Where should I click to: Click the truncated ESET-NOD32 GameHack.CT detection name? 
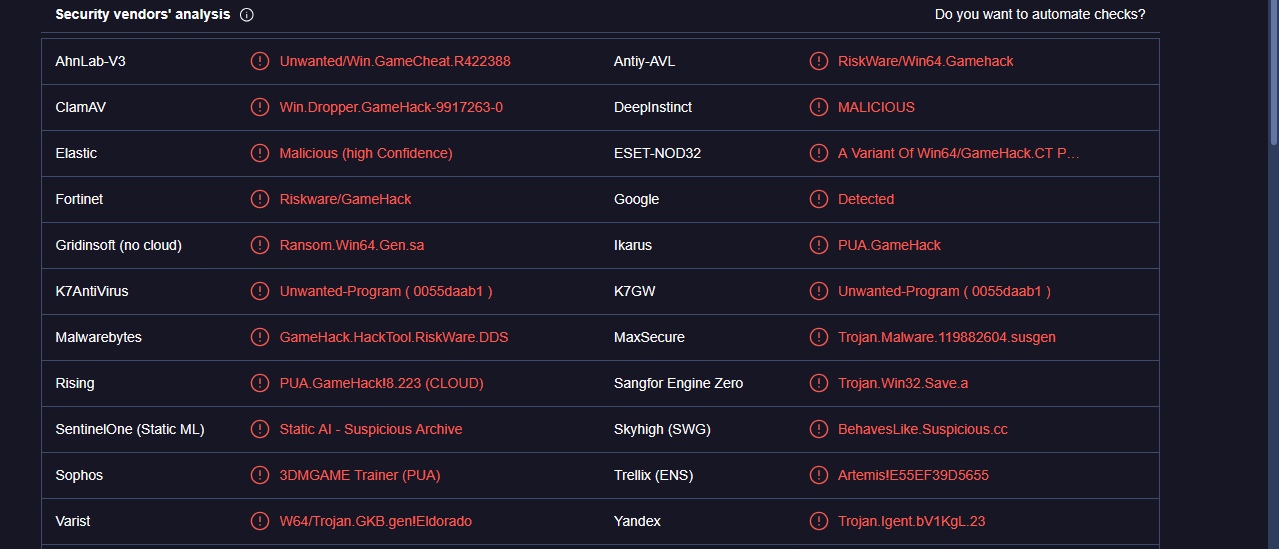point(958,153)
